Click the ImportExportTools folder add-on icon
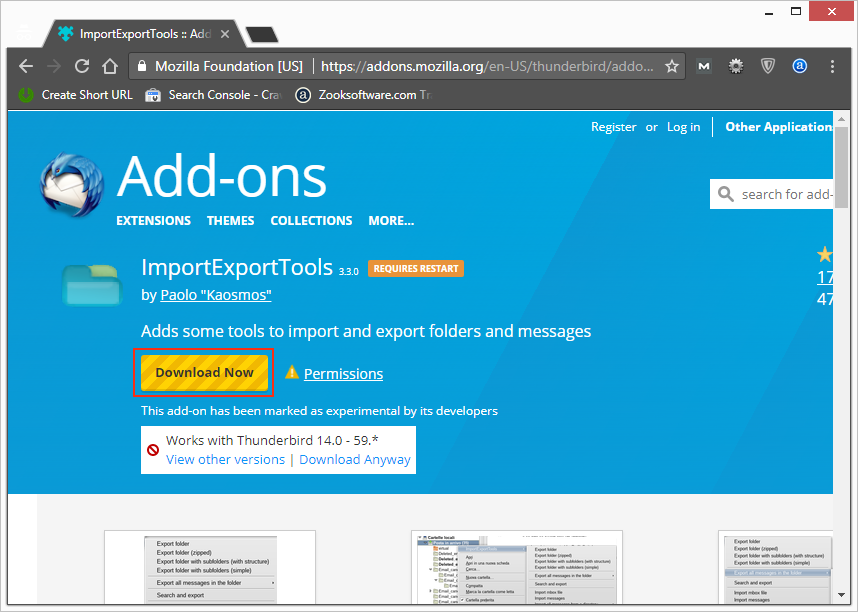The image size is (858, 612). (91, 284)
